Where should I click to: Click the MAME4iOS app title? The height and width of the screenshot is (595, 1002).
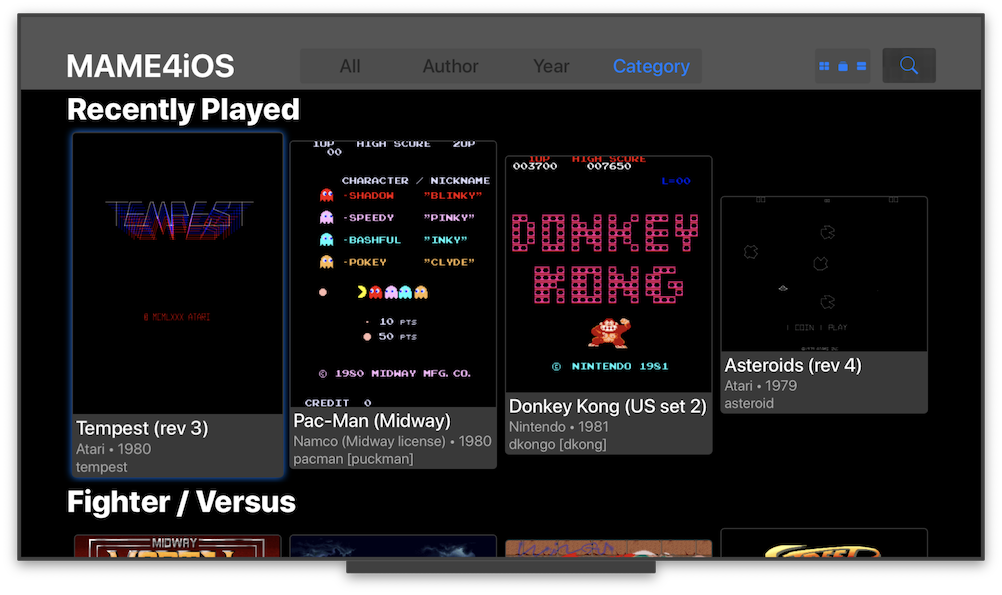(150, 66)
